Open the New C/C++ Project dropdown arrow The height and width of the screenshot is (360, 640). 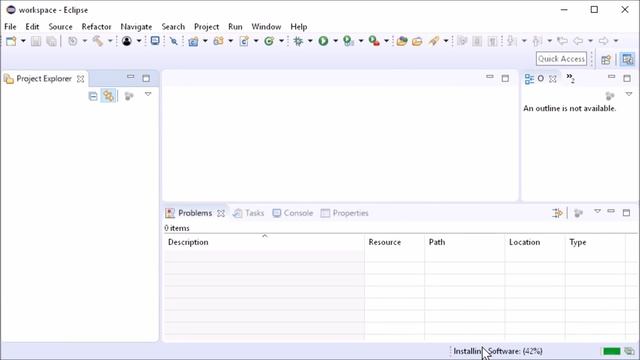pyautogui.click(x=205, y=41)
